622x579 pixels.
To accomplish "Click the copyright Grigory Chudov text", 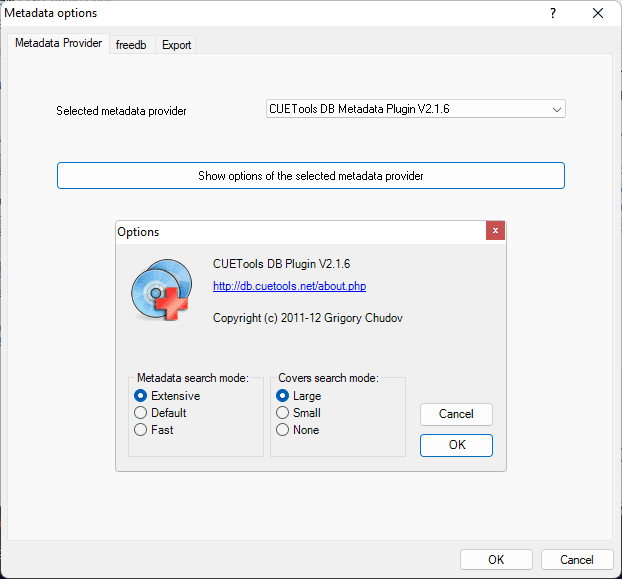I will point(308,318).
